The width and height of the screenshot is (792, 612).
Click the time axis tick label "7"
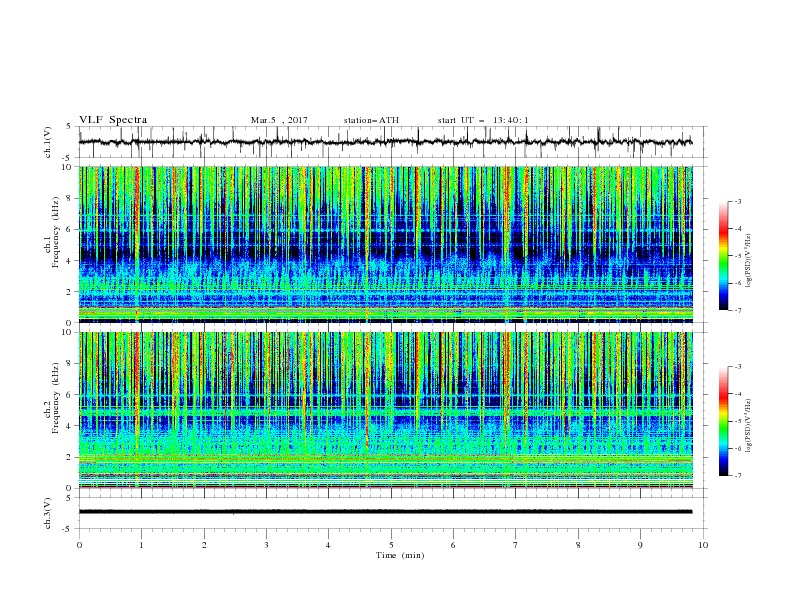pos(516,545)
